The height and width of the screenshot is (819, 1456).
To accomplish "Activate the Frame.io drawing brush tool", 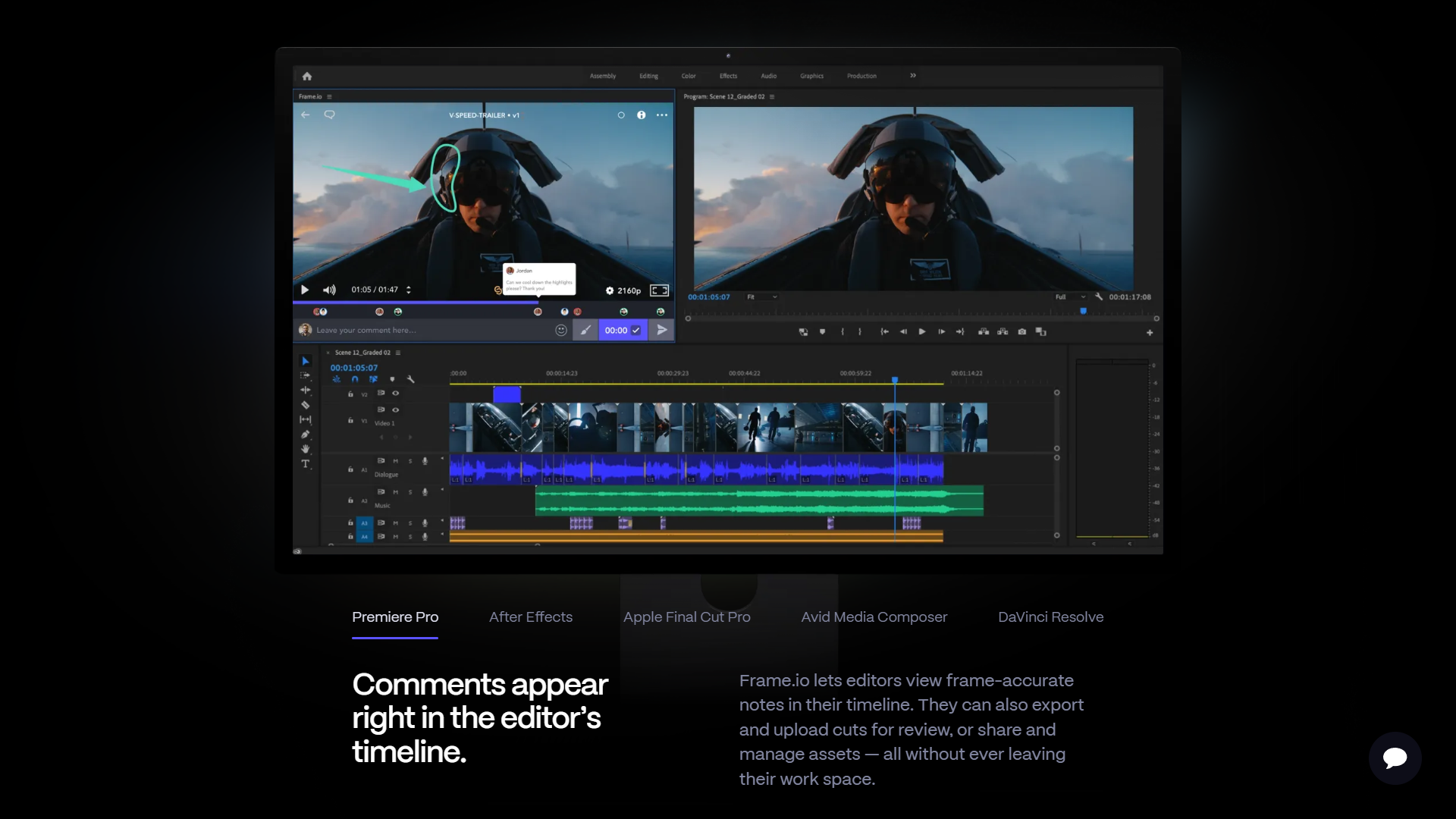I will click(x=585, y=330).
